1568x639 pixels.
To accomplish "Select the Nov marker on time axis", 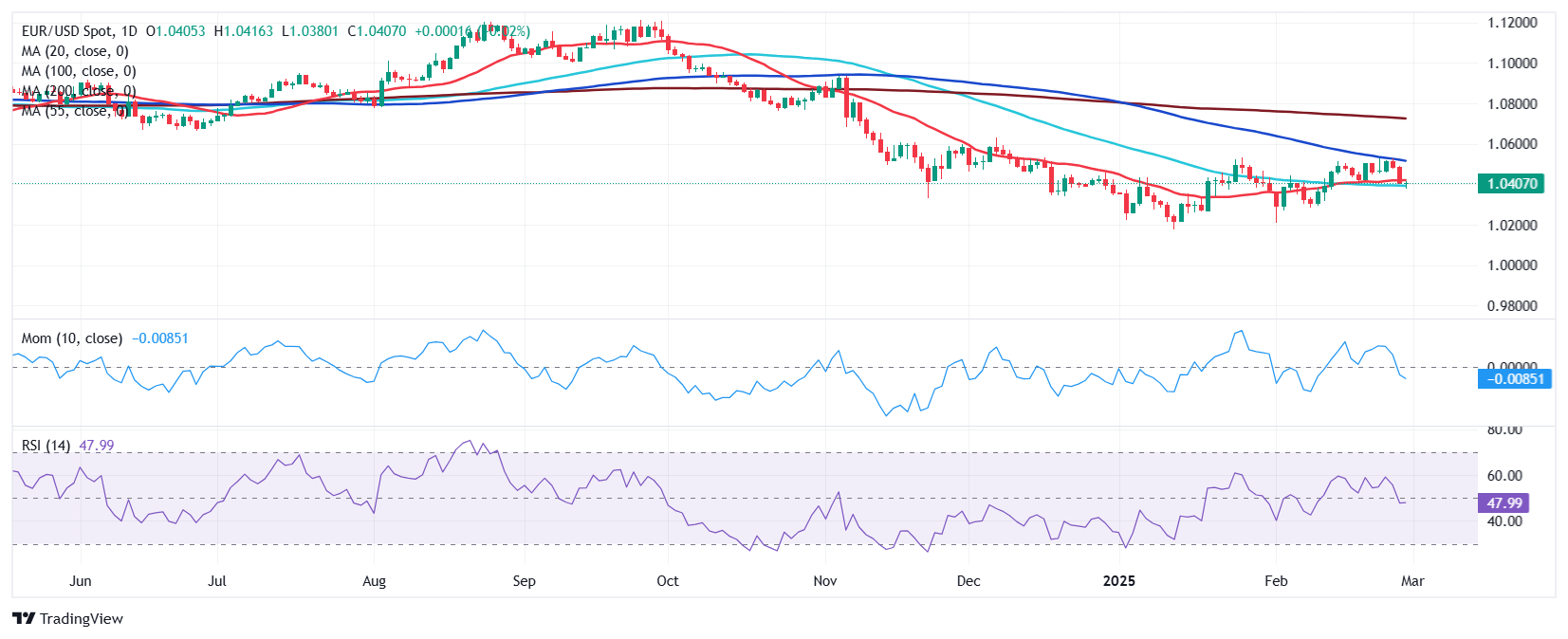I will (x=825, y=581).
